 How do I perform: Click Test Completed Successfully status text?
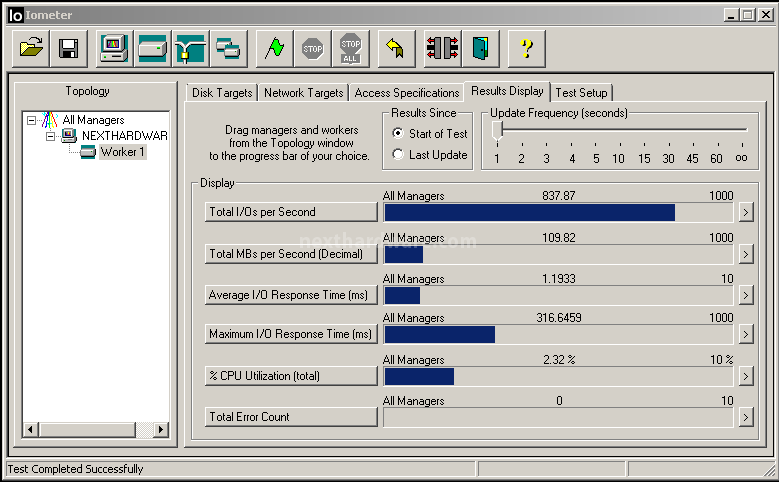[75, 469]
